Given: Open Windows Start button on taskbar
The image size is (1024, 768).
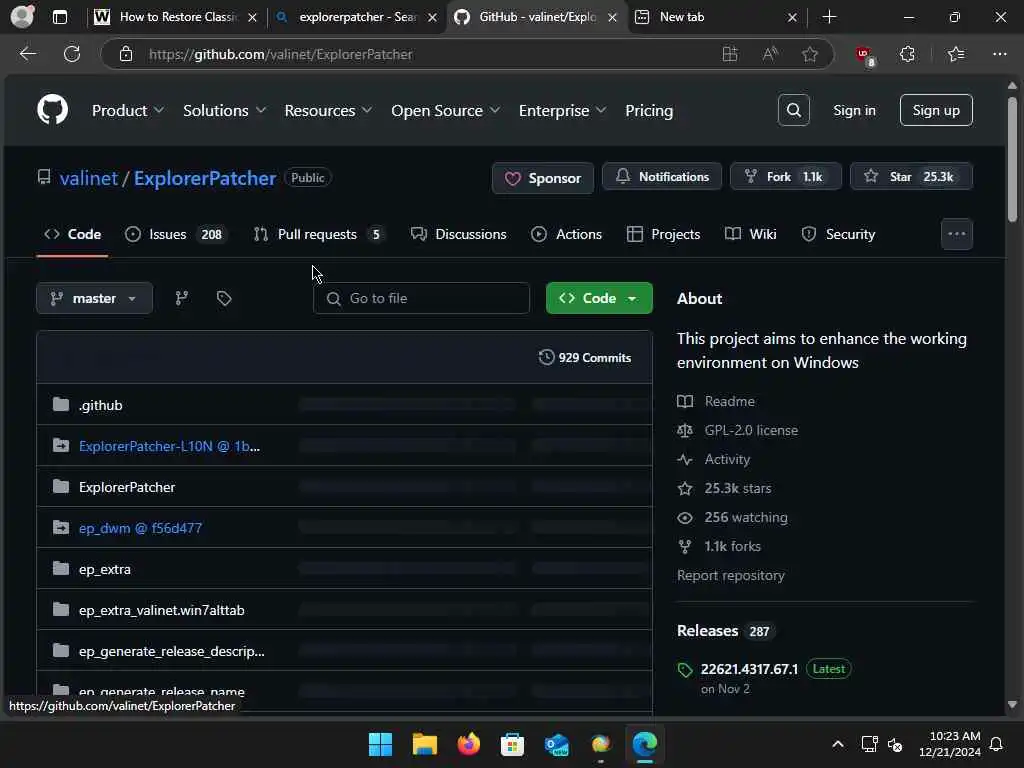Looking at the screenshot, I should 380,744.
